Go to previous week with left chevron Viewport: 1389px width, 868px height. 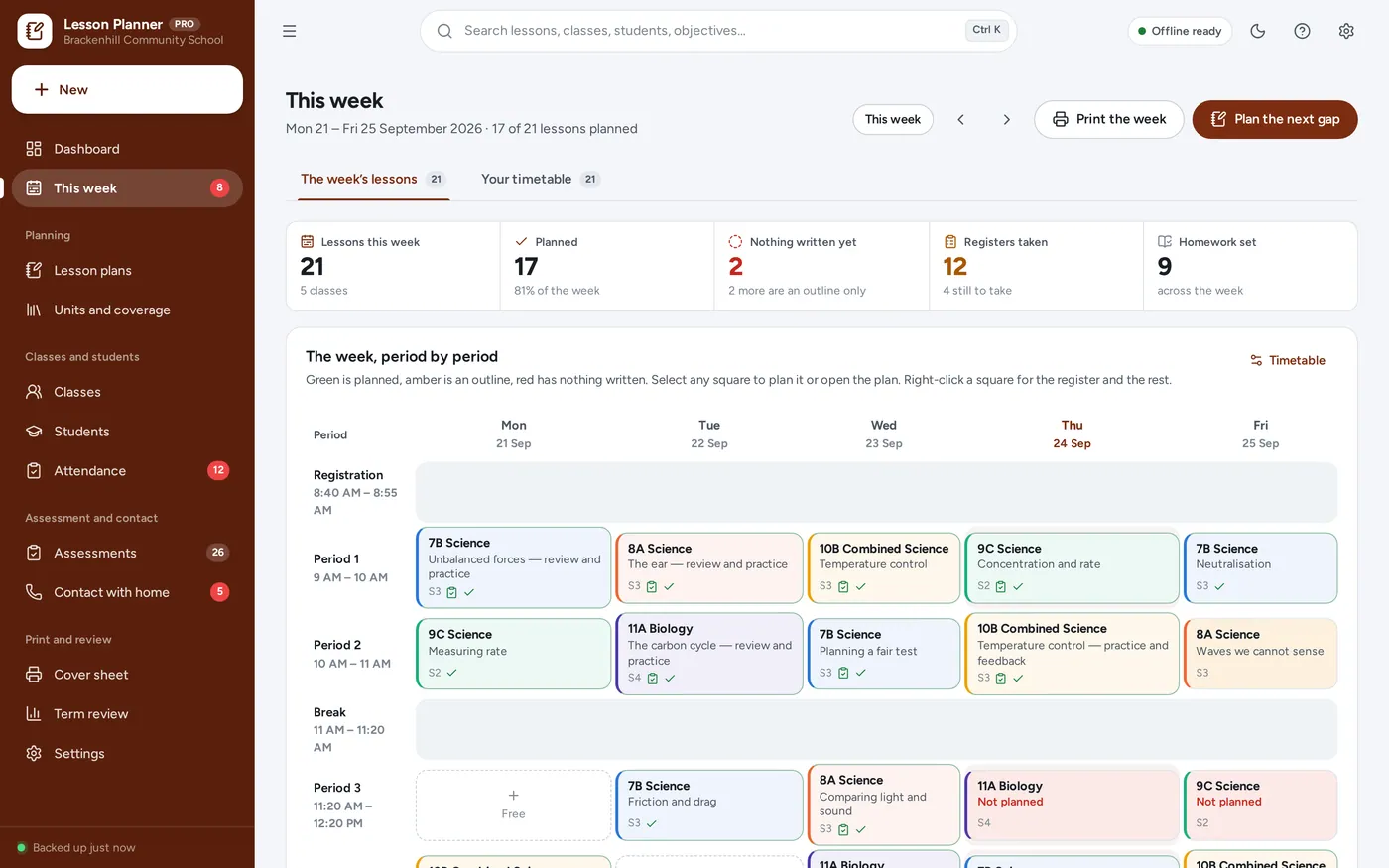[960, 119]
